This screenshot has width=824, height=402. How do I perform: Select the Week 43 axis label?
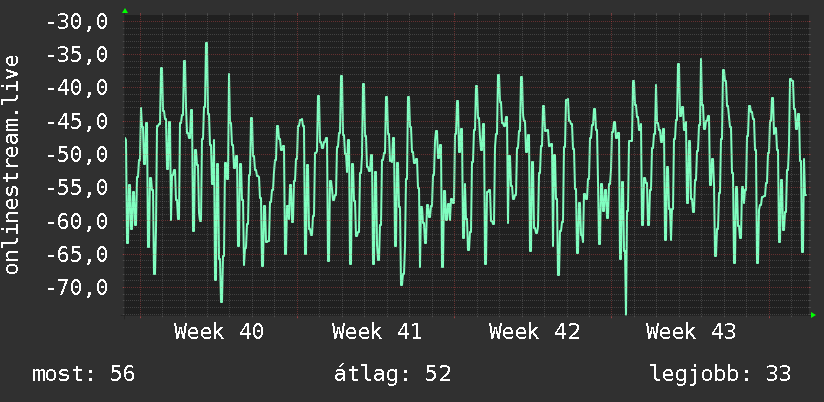(692, 332)
